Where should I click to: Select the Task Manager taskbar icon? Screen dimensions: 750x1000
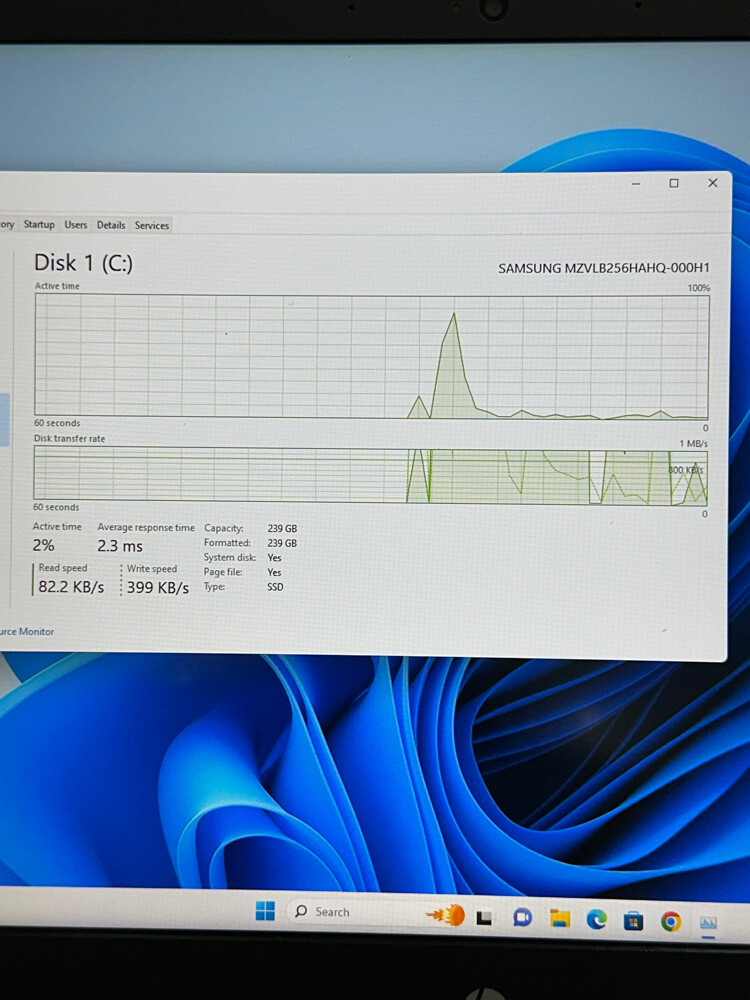(708, 923)
